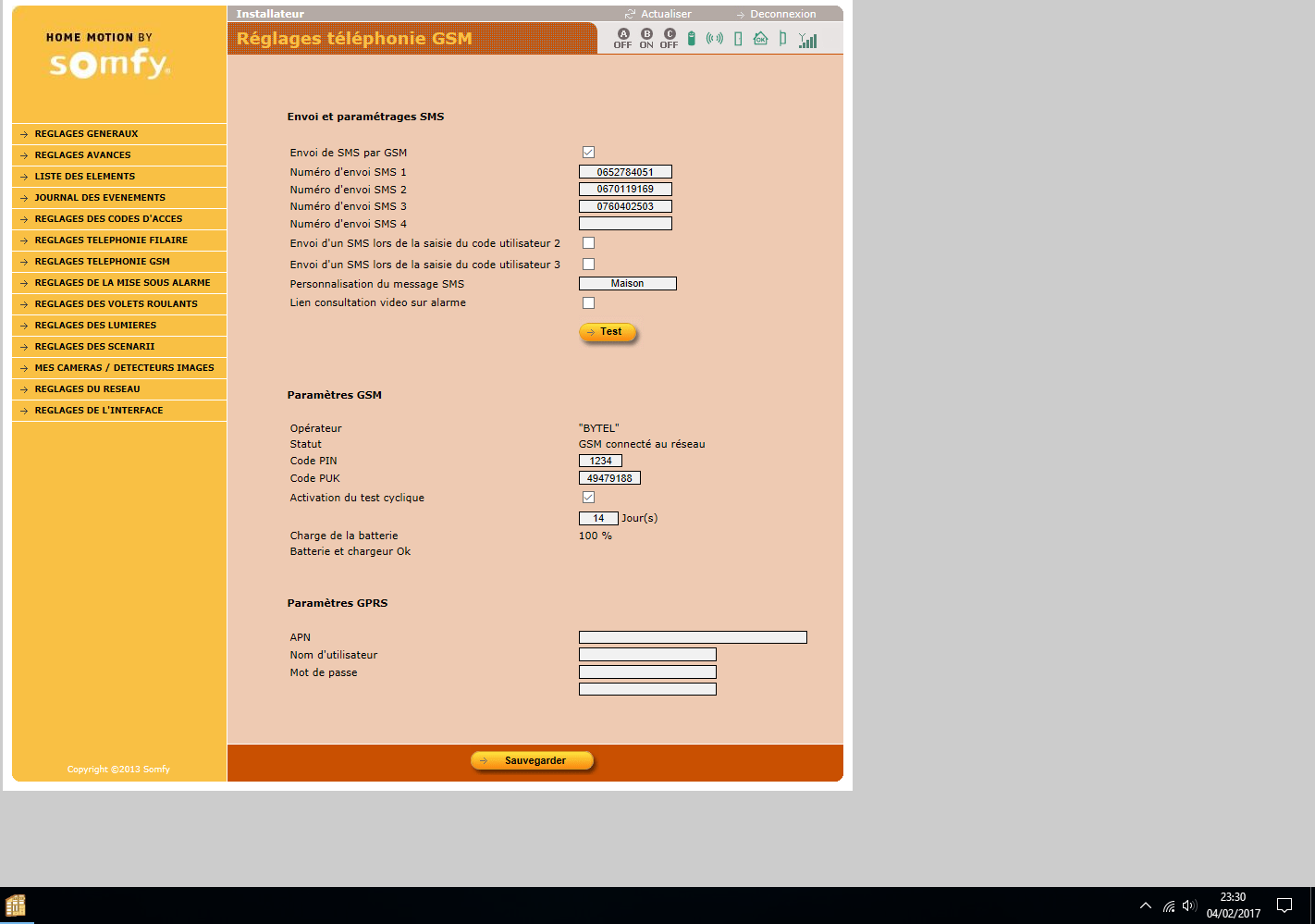Toggle the 'Activation du test cyclique' checkbox

coord(588,498)
